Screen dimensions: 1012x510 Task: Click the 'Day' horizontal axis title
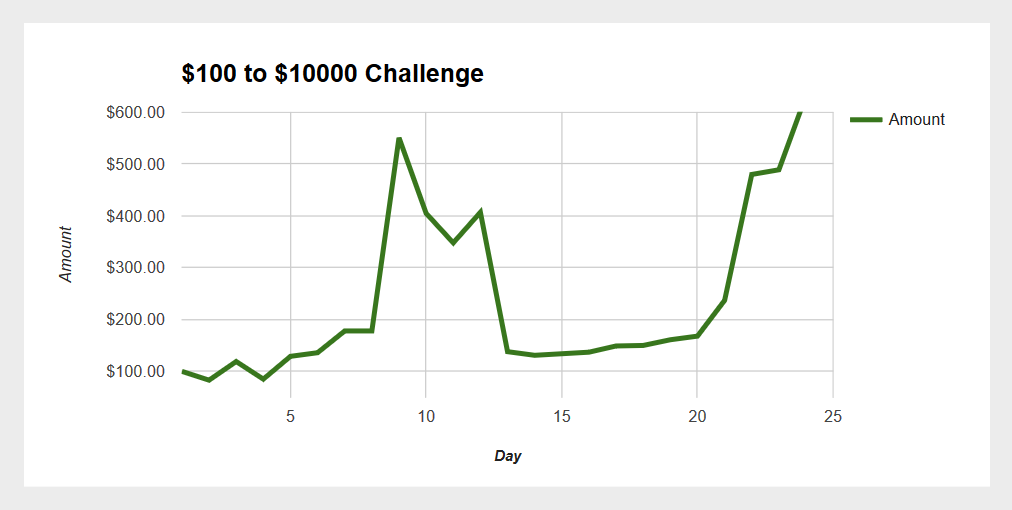[x=507, y=456]
